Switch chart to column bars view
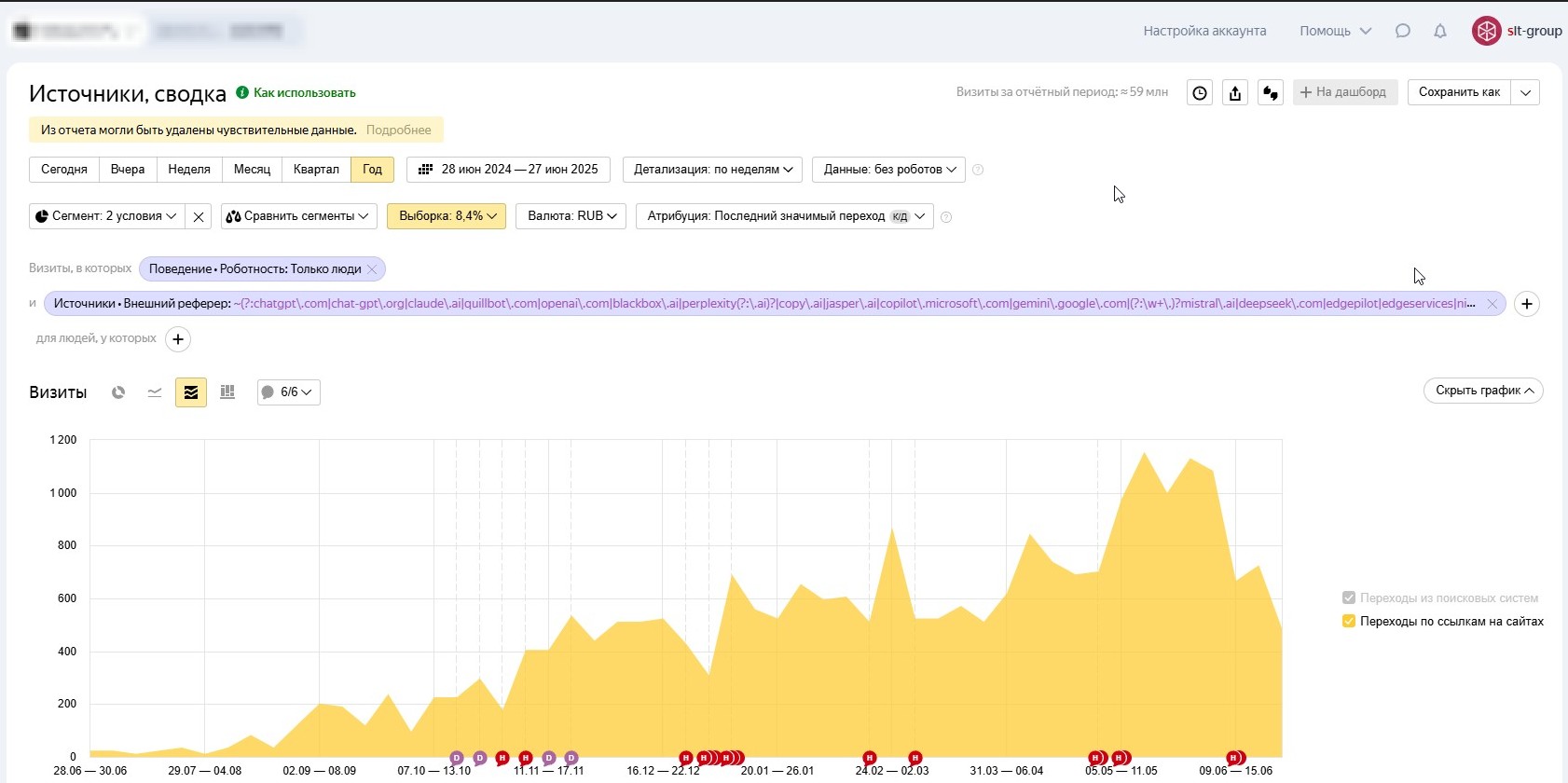This screenshot has width=1568, height=783. click(227, 392)
